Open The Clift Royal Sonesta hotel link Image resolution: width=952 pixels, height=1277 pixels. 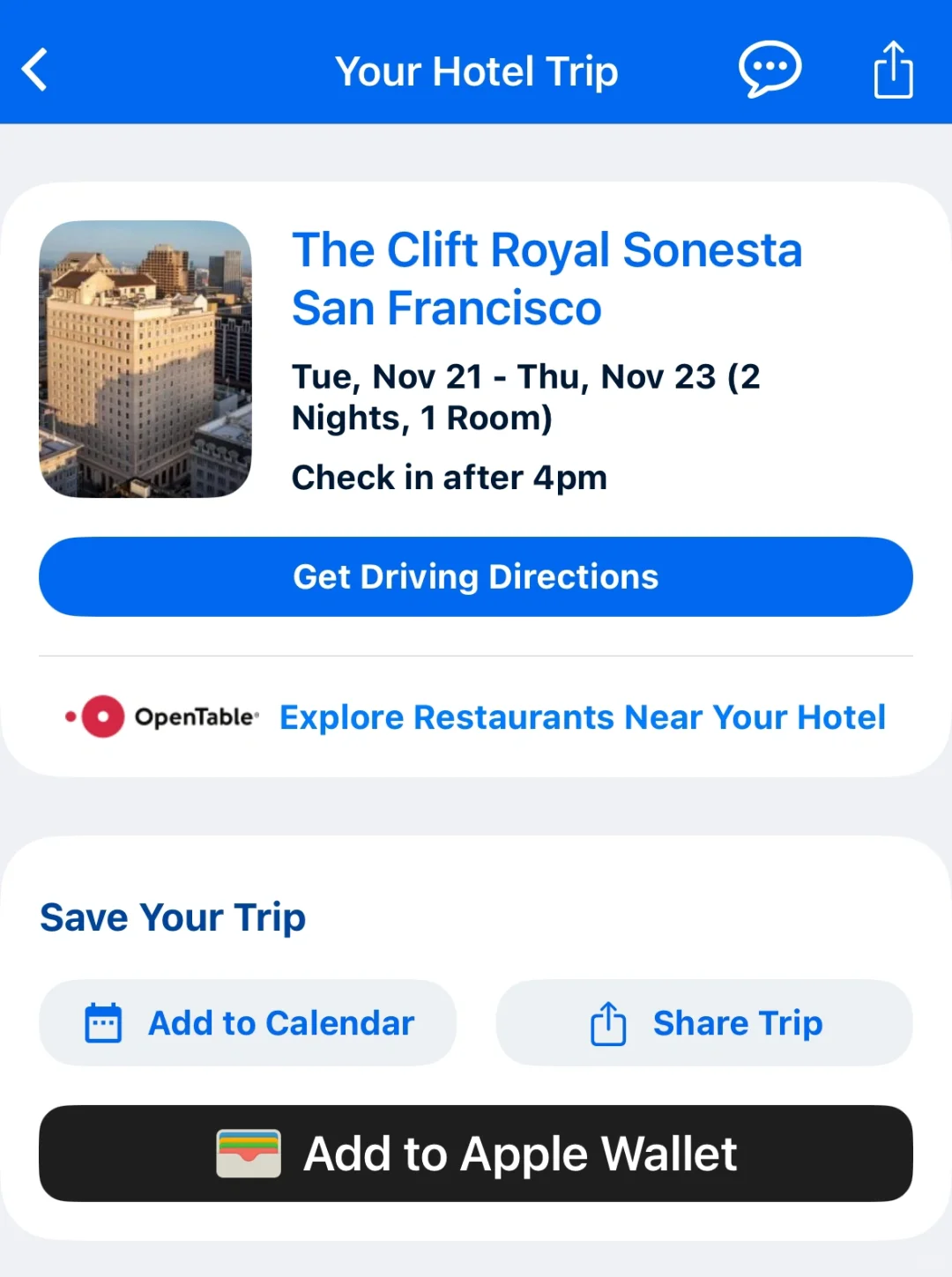click(547, 250)
